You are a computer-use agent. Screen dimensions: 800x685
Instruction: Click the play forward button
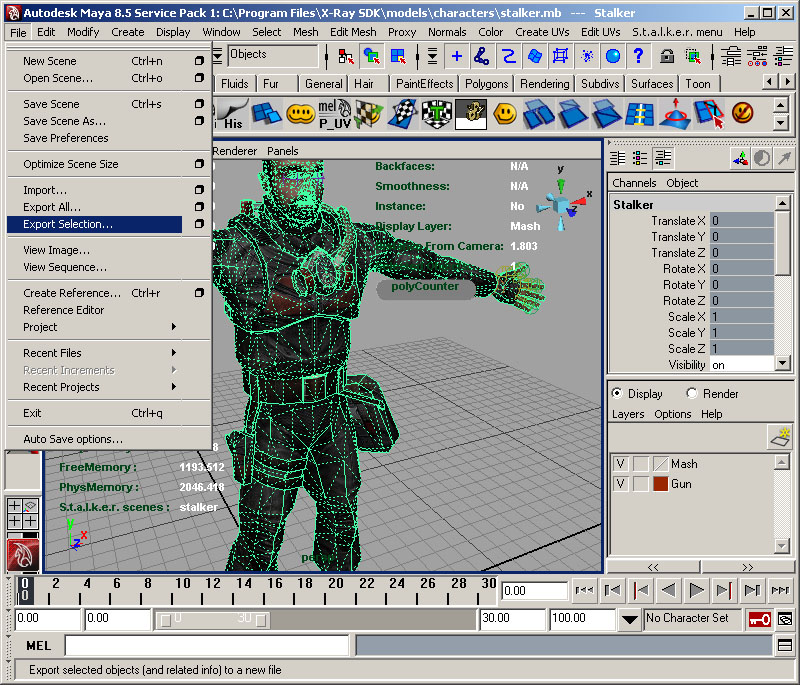[x=696, y=590]
